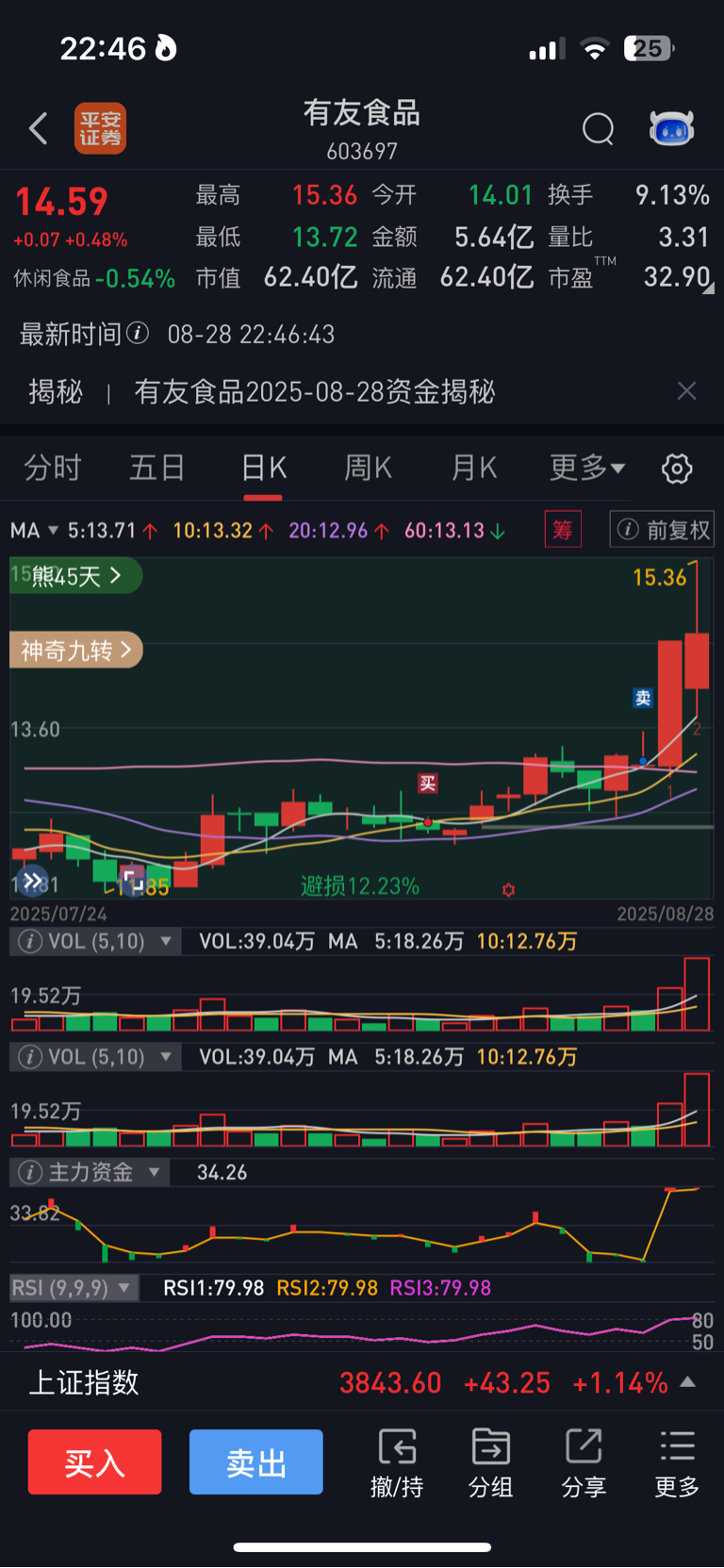Switch to the 五日 tab
This screenshot has height=1568, width=724.
pos(157,468)
